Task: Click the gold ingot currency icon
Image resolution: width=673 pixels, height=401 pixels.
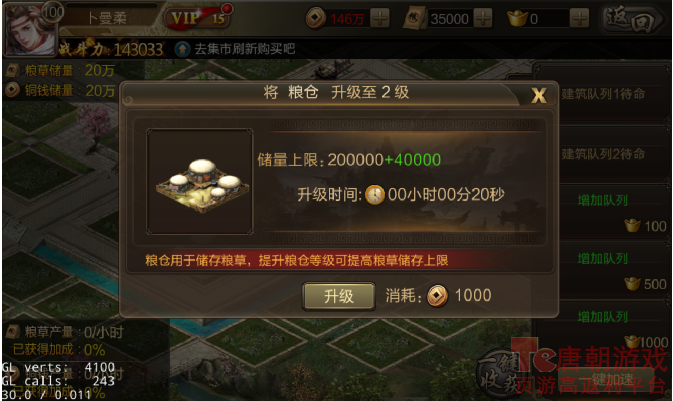Action: click(517, 18)
